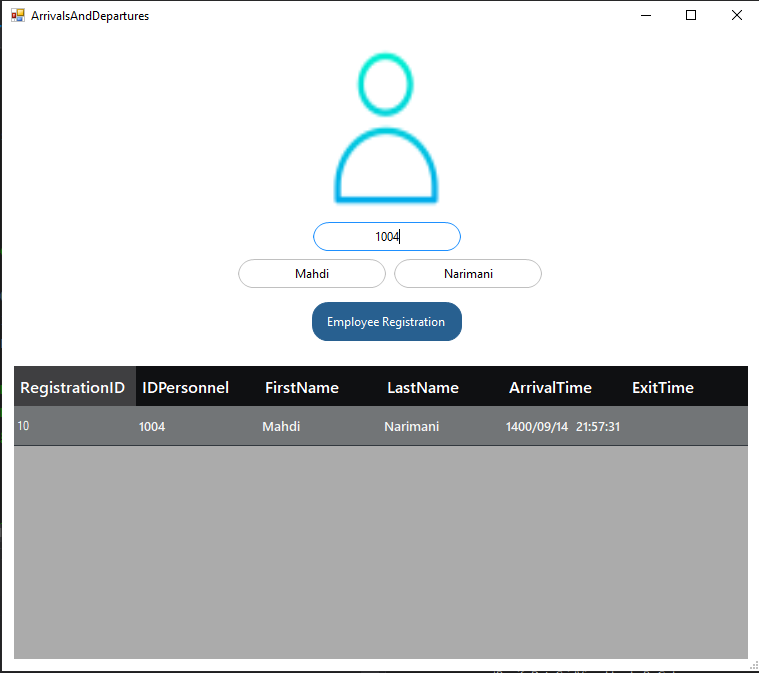Select the arrival time cell 1400/09/14 21:57:31
Viewport: 759px width, 673px height.
564,426
